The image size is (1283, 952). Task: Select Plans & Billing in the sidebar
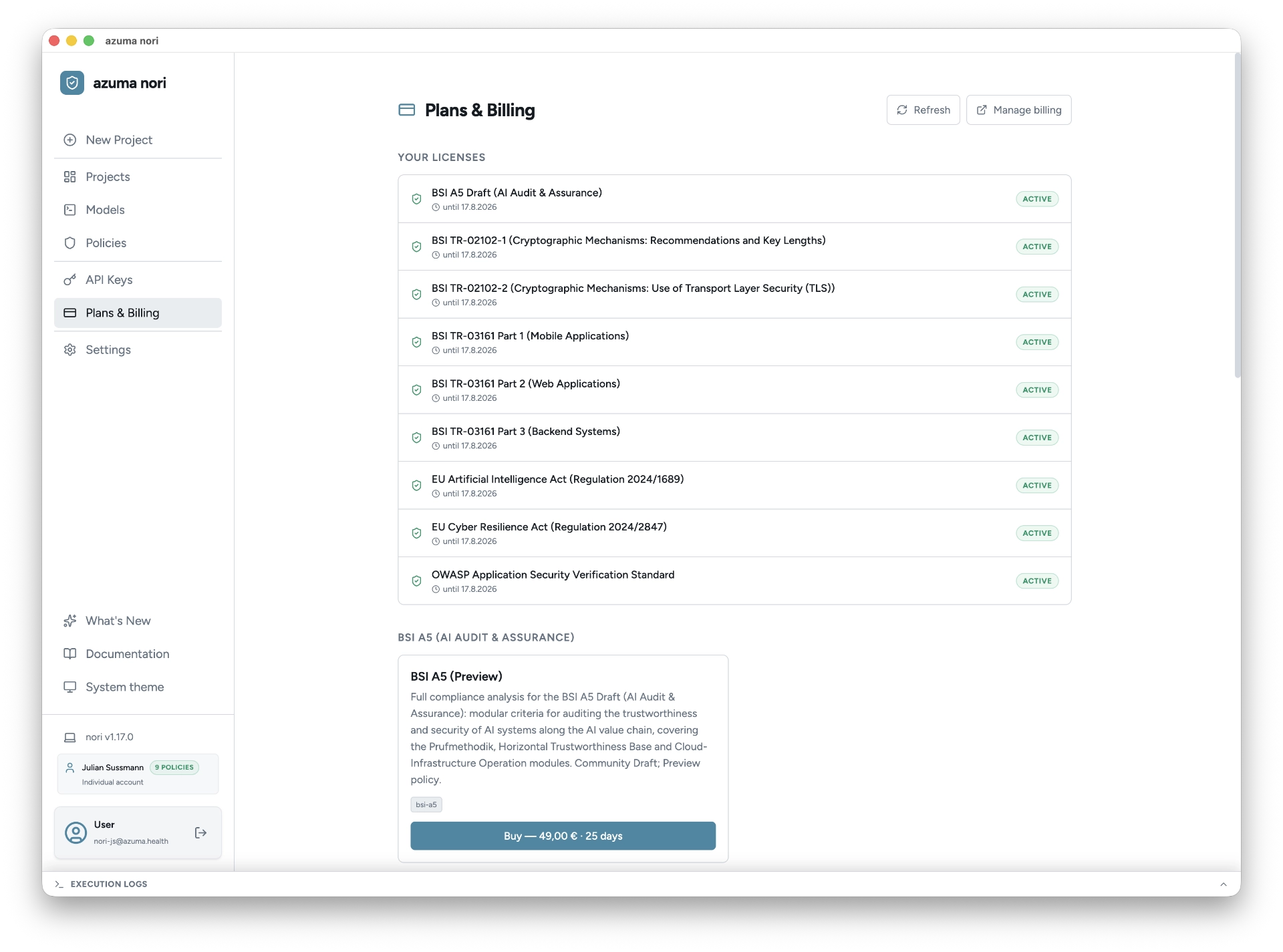coord(138,313)
